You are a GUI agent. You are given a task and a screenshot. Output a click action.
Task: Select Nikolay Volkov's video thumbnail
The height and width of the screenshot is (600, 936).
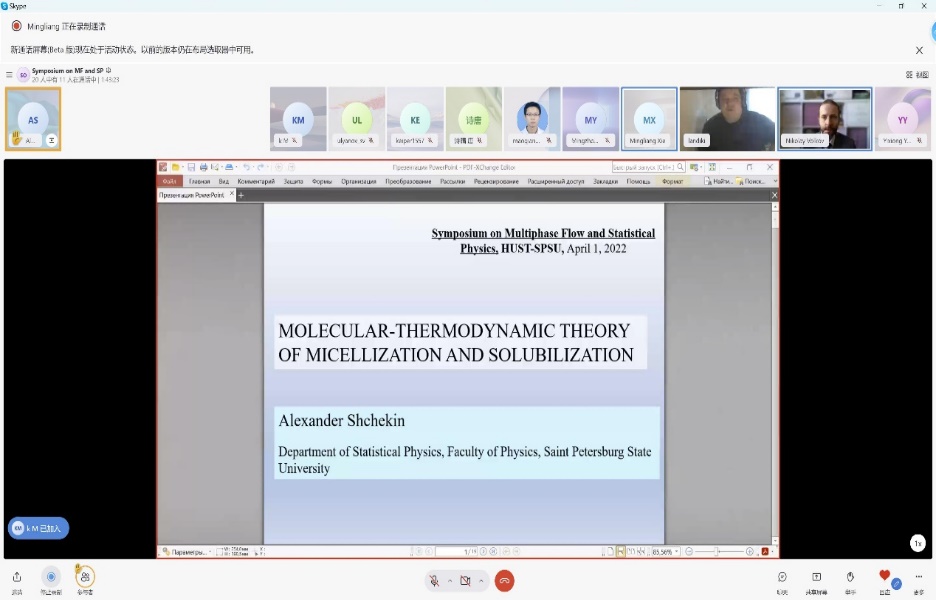click(x=825, y=119)
